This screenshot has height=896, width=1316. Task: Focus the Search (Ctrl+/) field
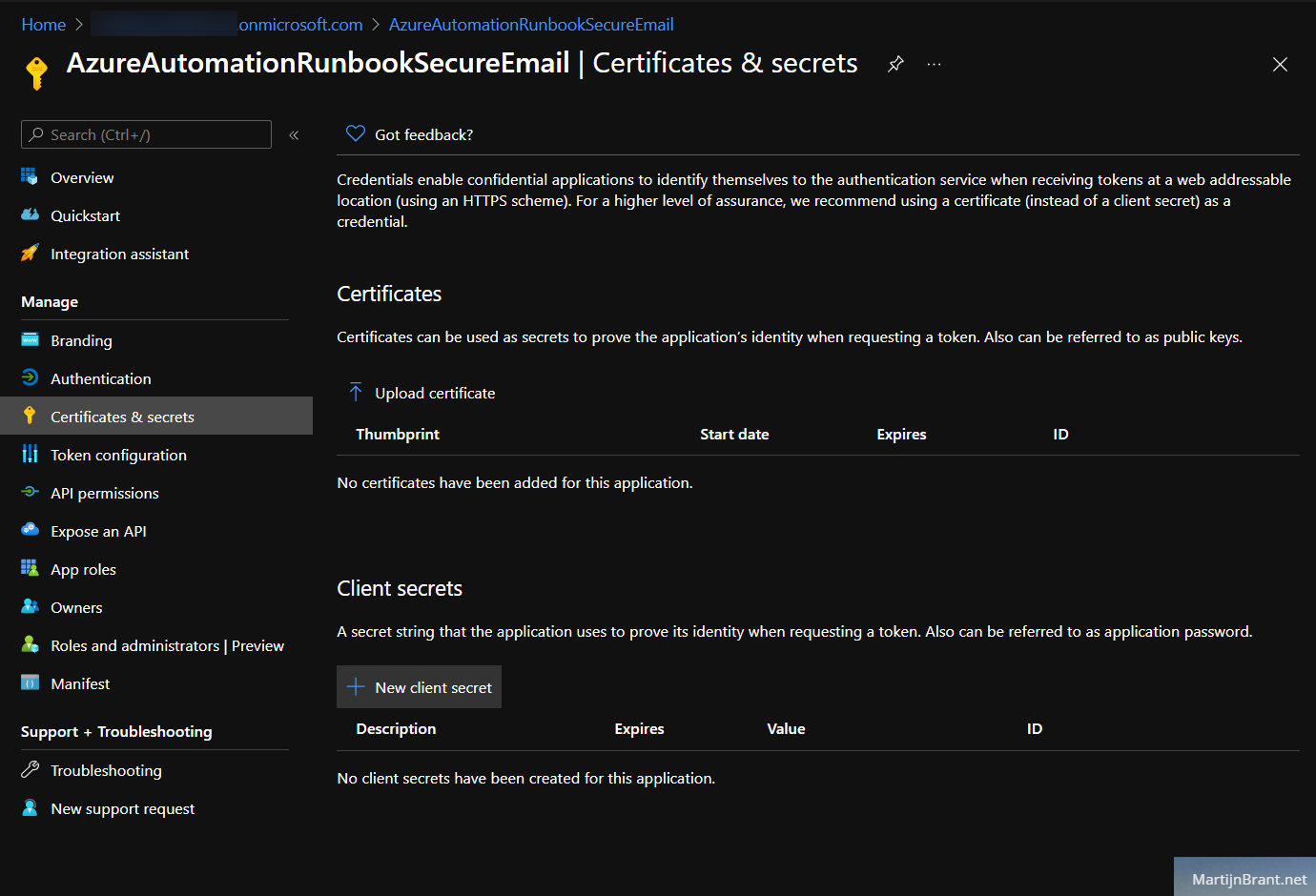(146, 134)
